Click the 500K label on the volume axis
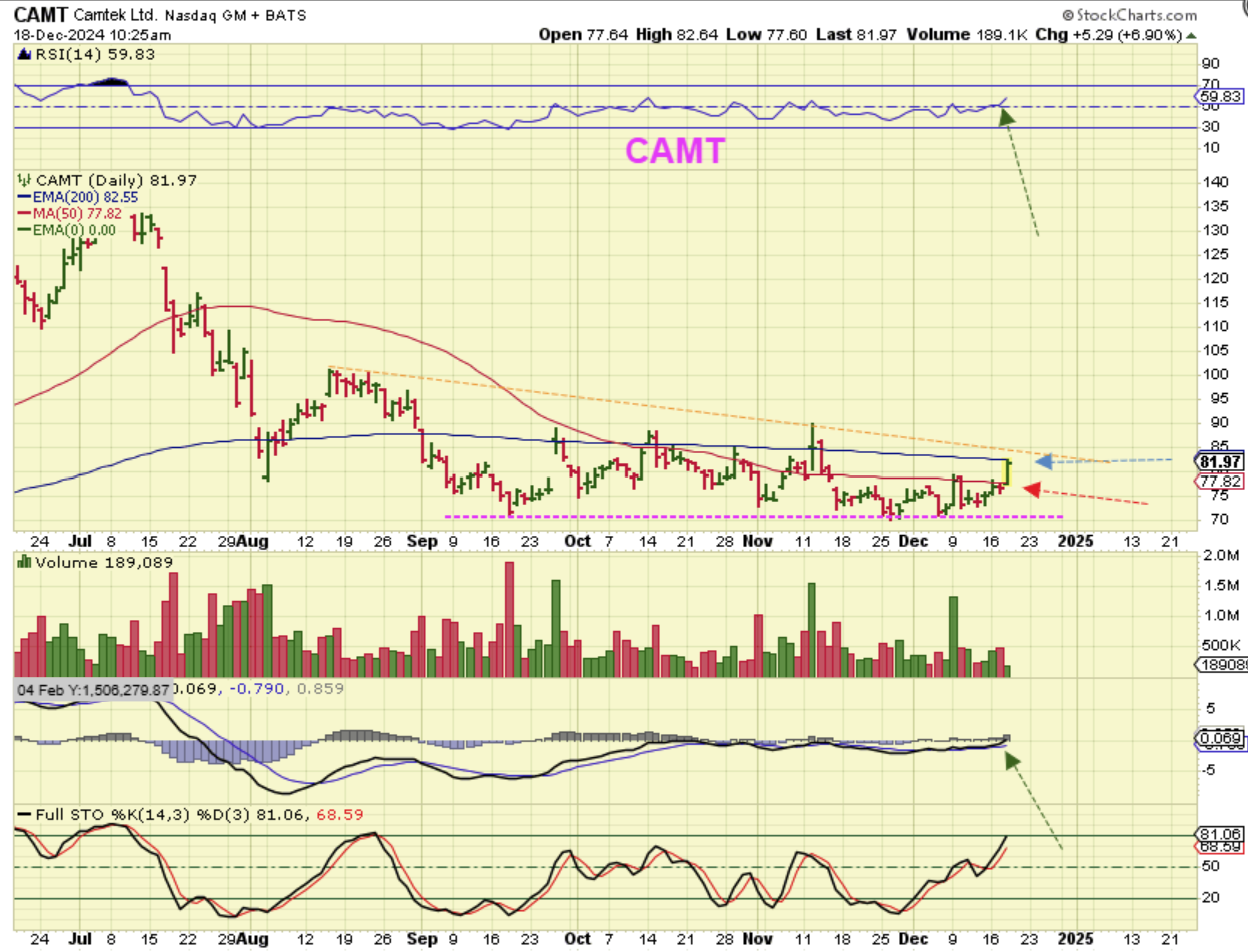Viewport: 1248px width, 951px height. point(1221,645)
